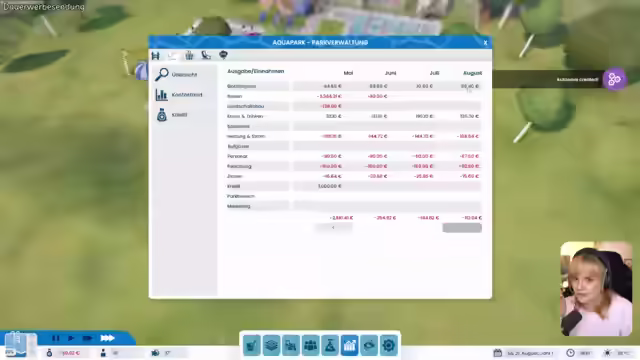Click the Mai total at table bottom
Image resolution: width=640 pixels, height=360 pixels.
pyautogui.click(x=341, y=218)
